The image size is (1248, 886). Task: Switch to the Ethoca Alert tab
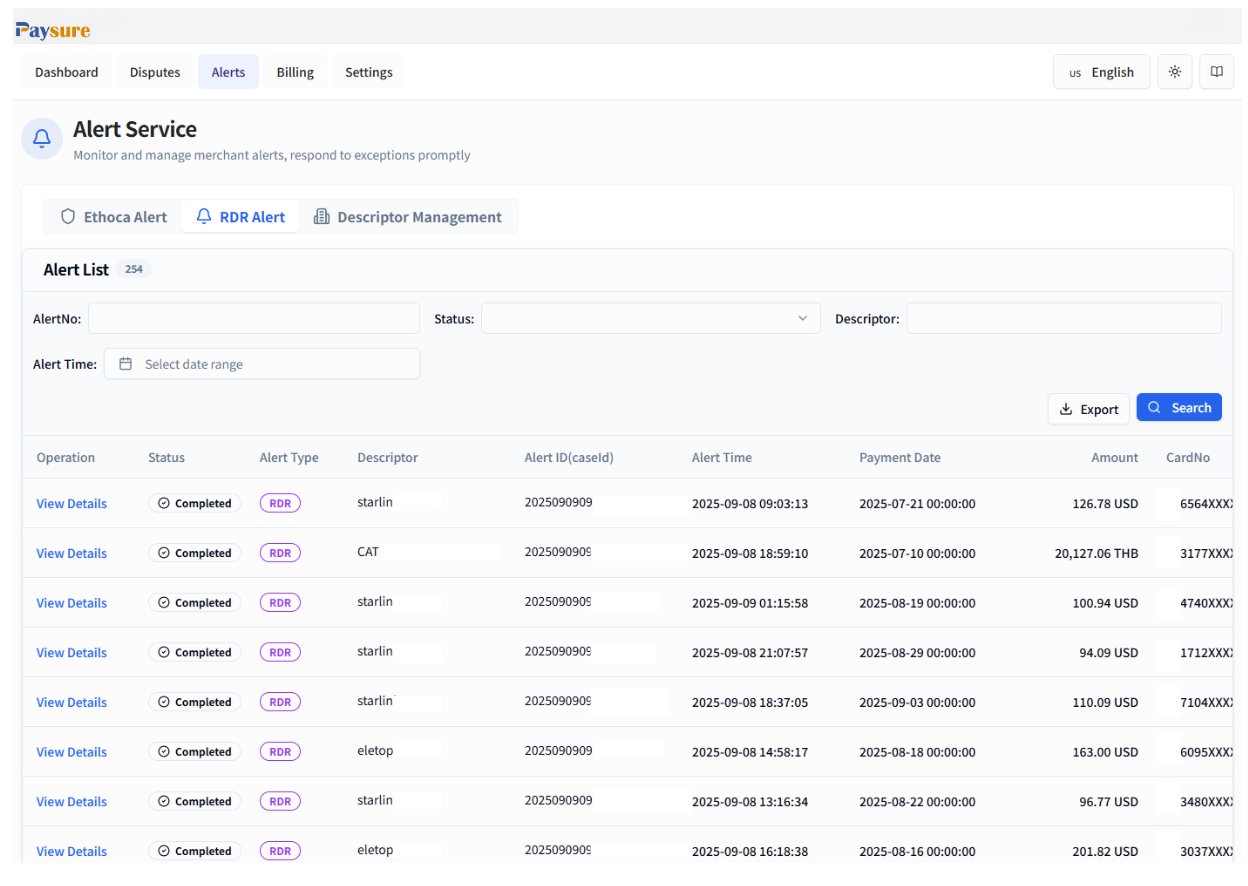pos(113,217)
